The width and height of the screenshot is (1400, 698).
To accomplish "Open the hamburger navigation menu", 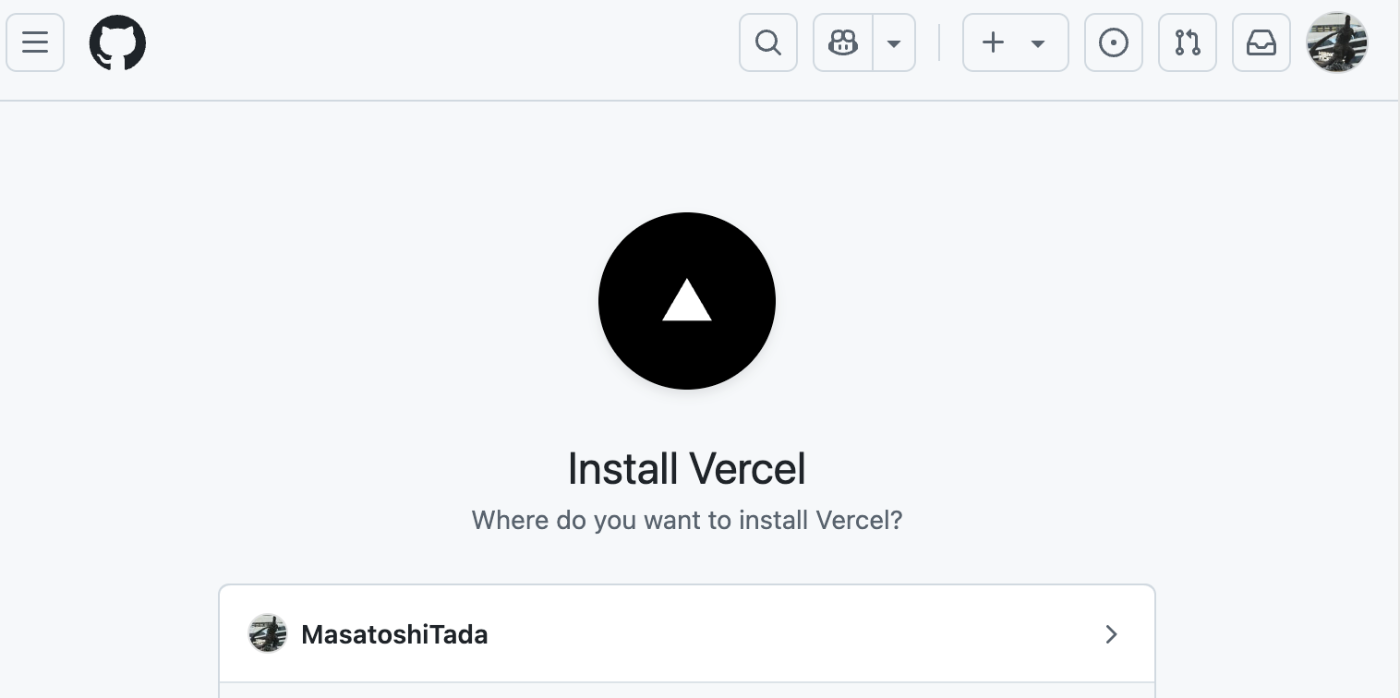I will coord(35,43).
